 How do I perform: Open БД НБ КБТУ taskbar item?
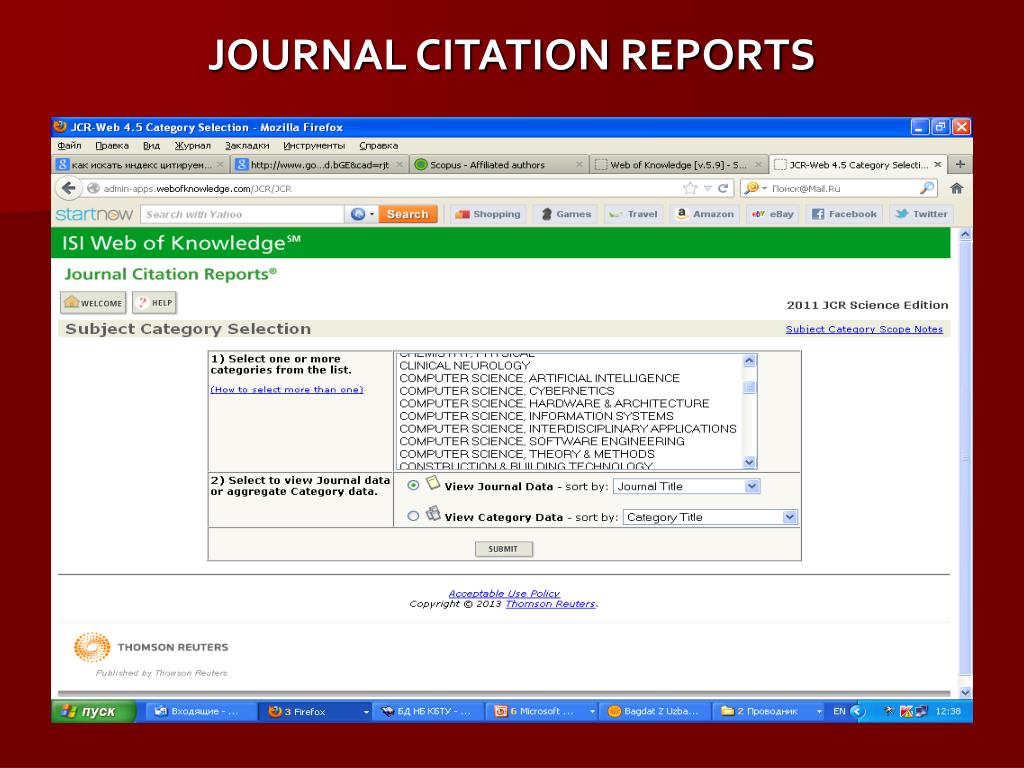tap(428, 711)
